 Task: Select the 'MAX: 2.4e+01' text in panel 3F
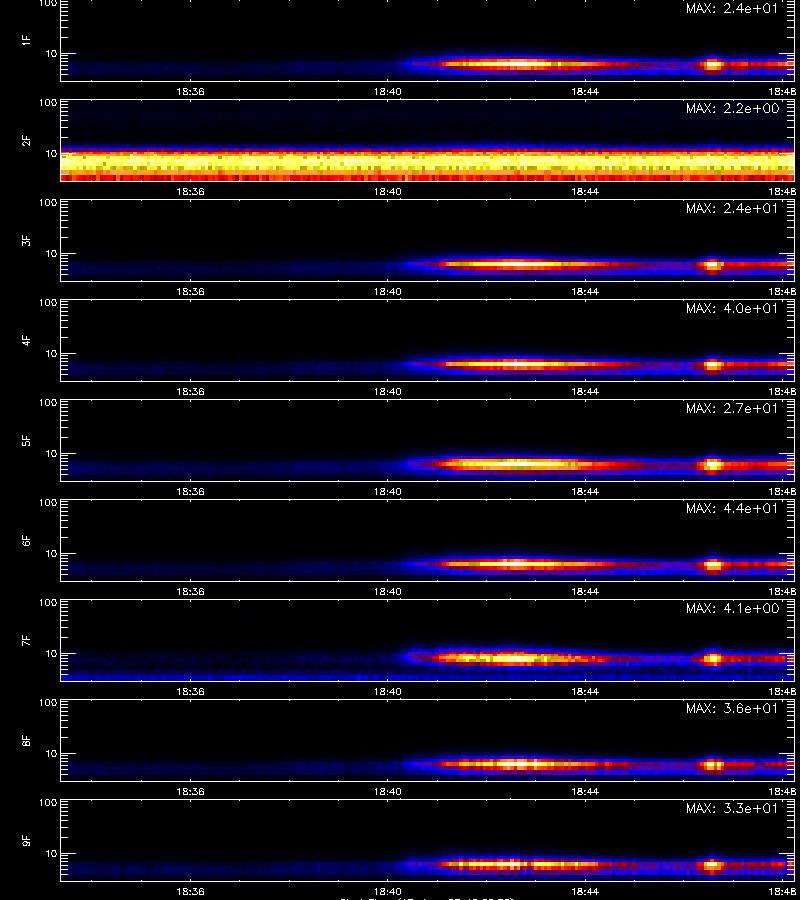pyautogui.click(x=732, y=208)
